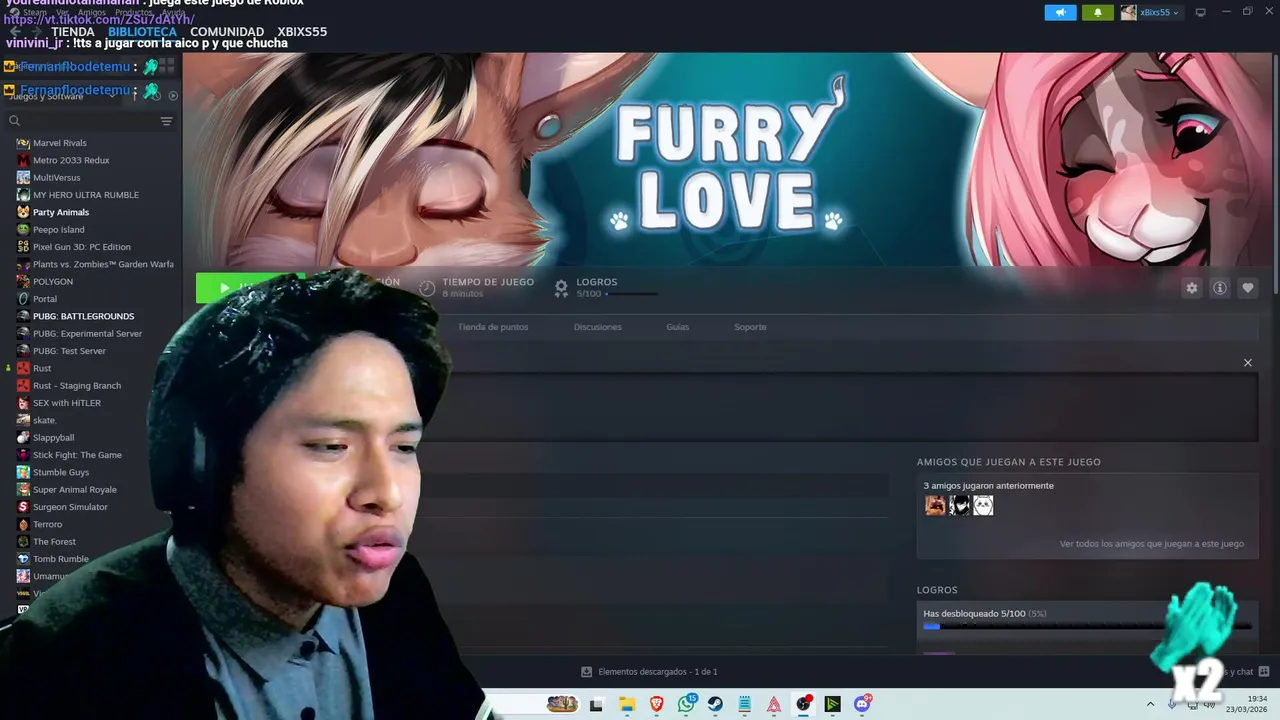Select the BIBLIOTECA tab
The height and width of the screenshot is (720, 1280).
click(142, 32)
